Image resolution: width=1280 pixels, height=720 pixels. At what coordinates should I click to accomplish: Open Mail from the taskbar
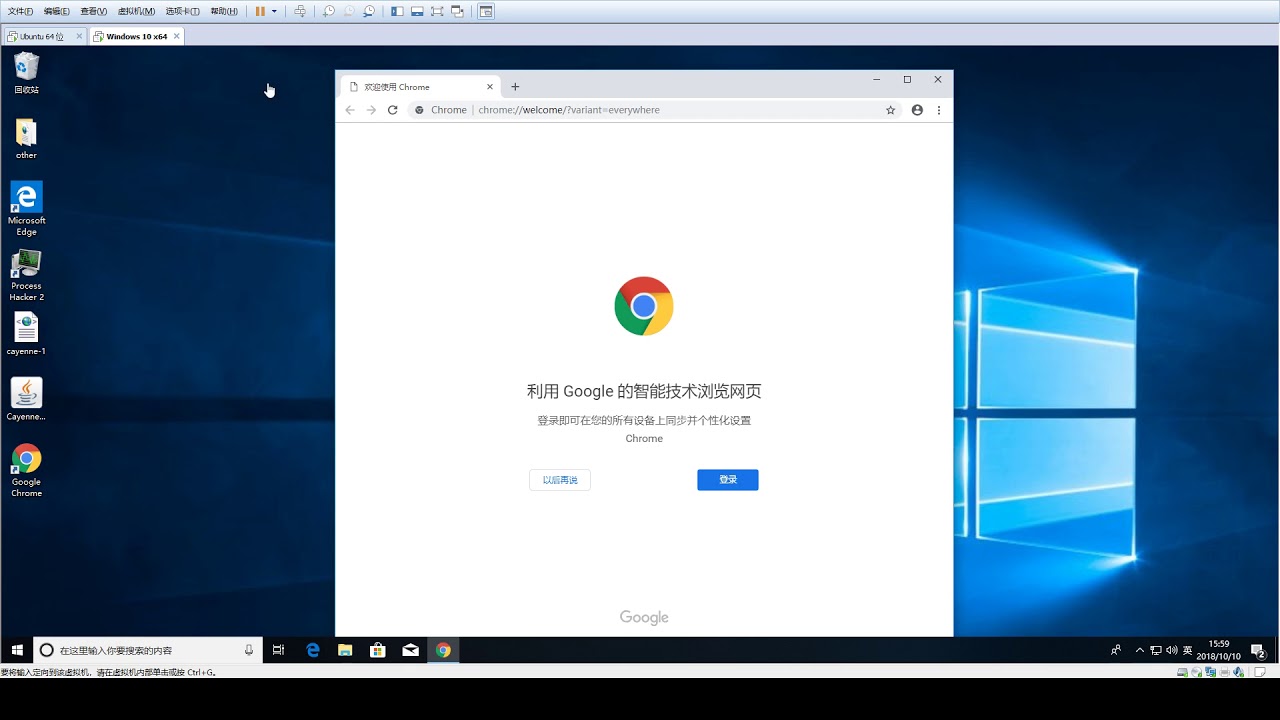tap(410, 650)
